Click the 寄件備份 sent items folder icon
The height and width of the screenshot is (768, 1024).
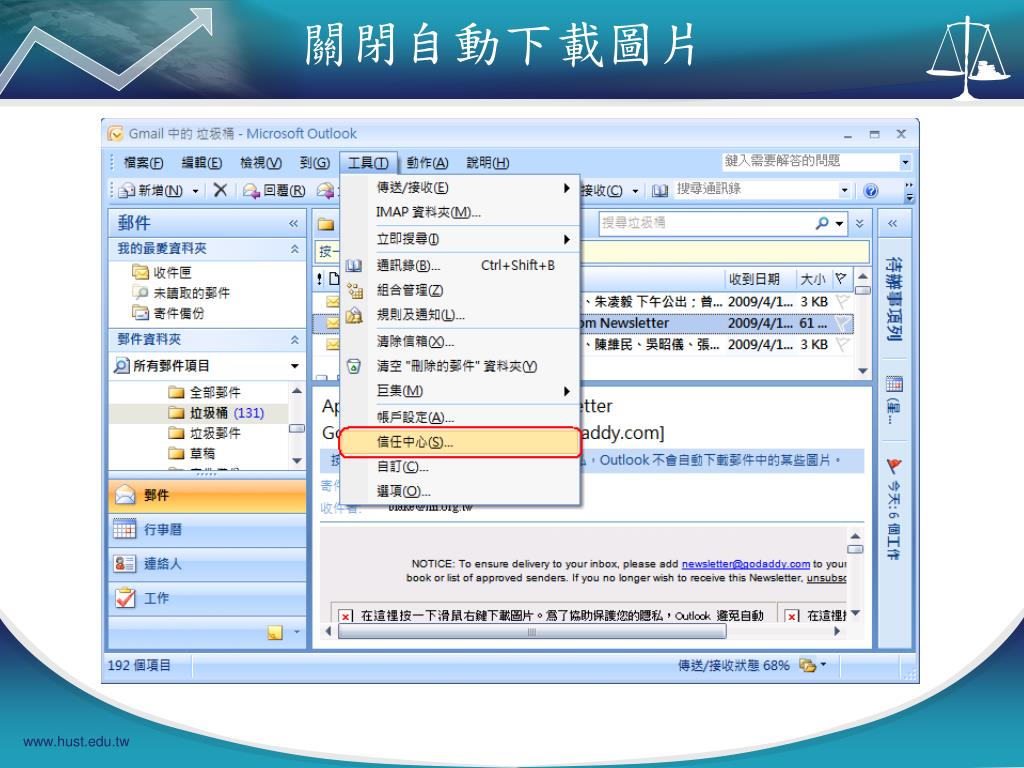(x=140, y=313)
